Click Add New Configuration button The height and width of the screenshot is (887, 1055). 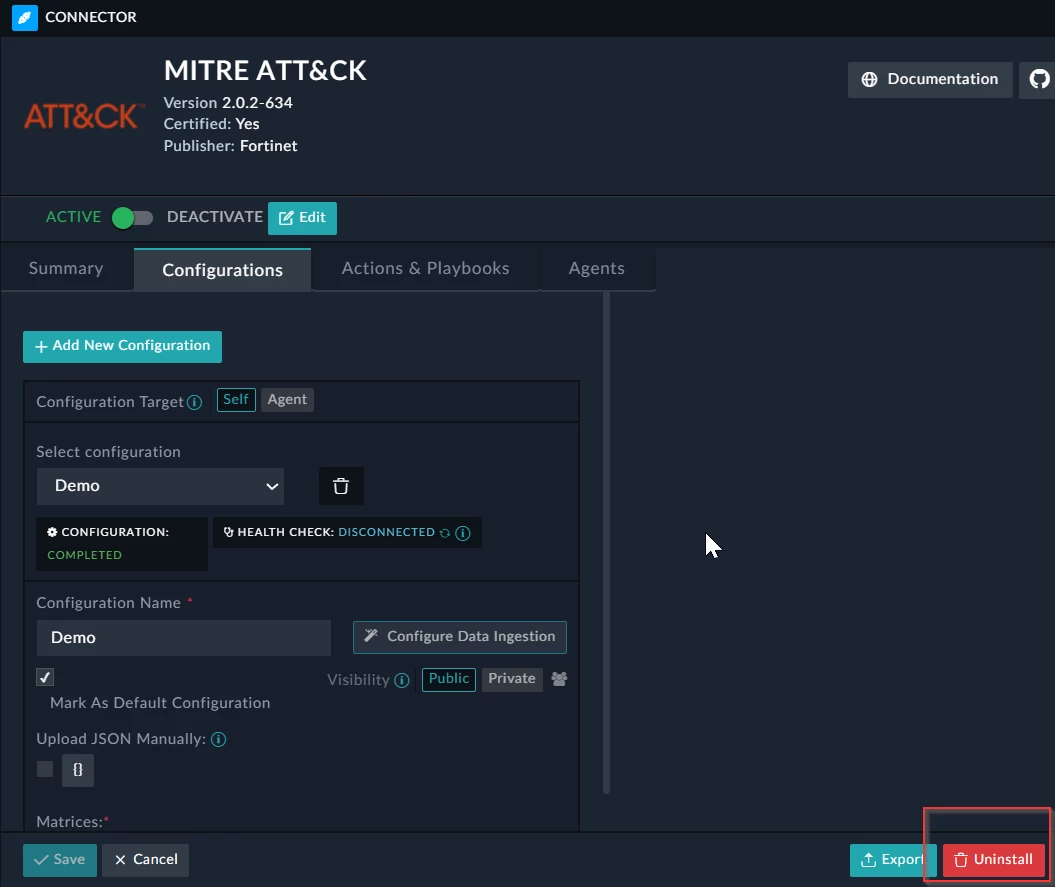tap(122, 347)
